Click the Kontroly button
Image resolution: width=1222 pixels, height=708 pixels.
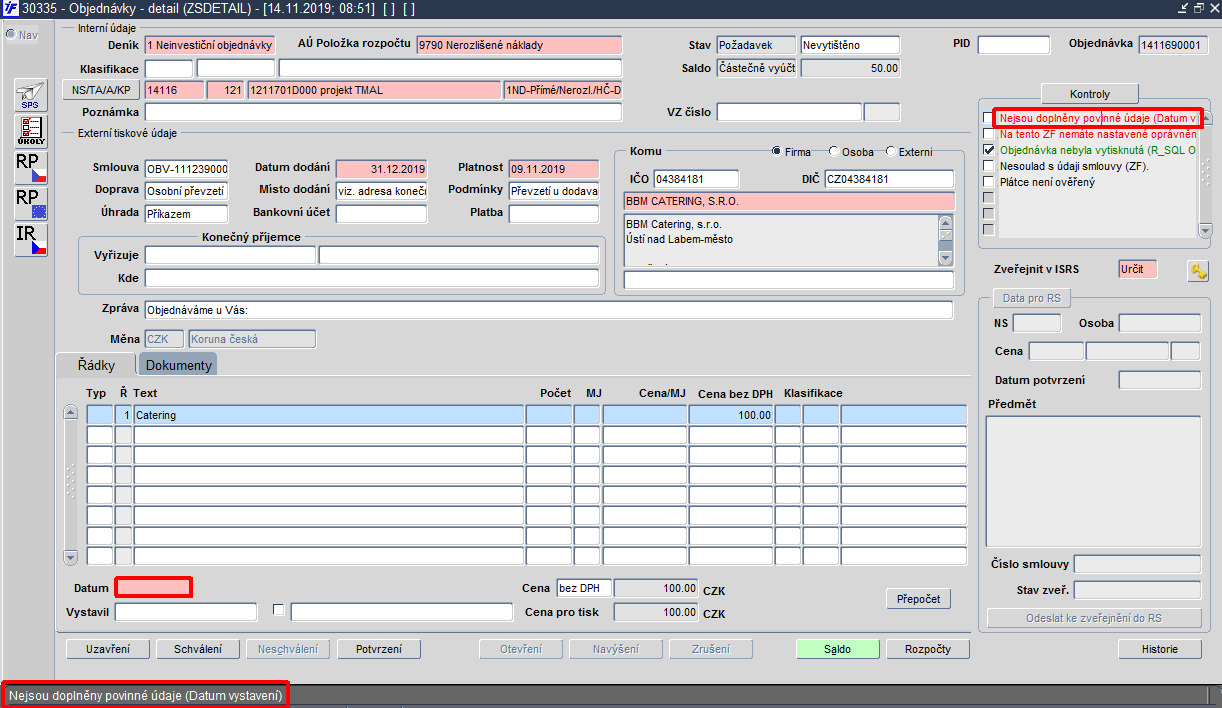(1090, 94)
